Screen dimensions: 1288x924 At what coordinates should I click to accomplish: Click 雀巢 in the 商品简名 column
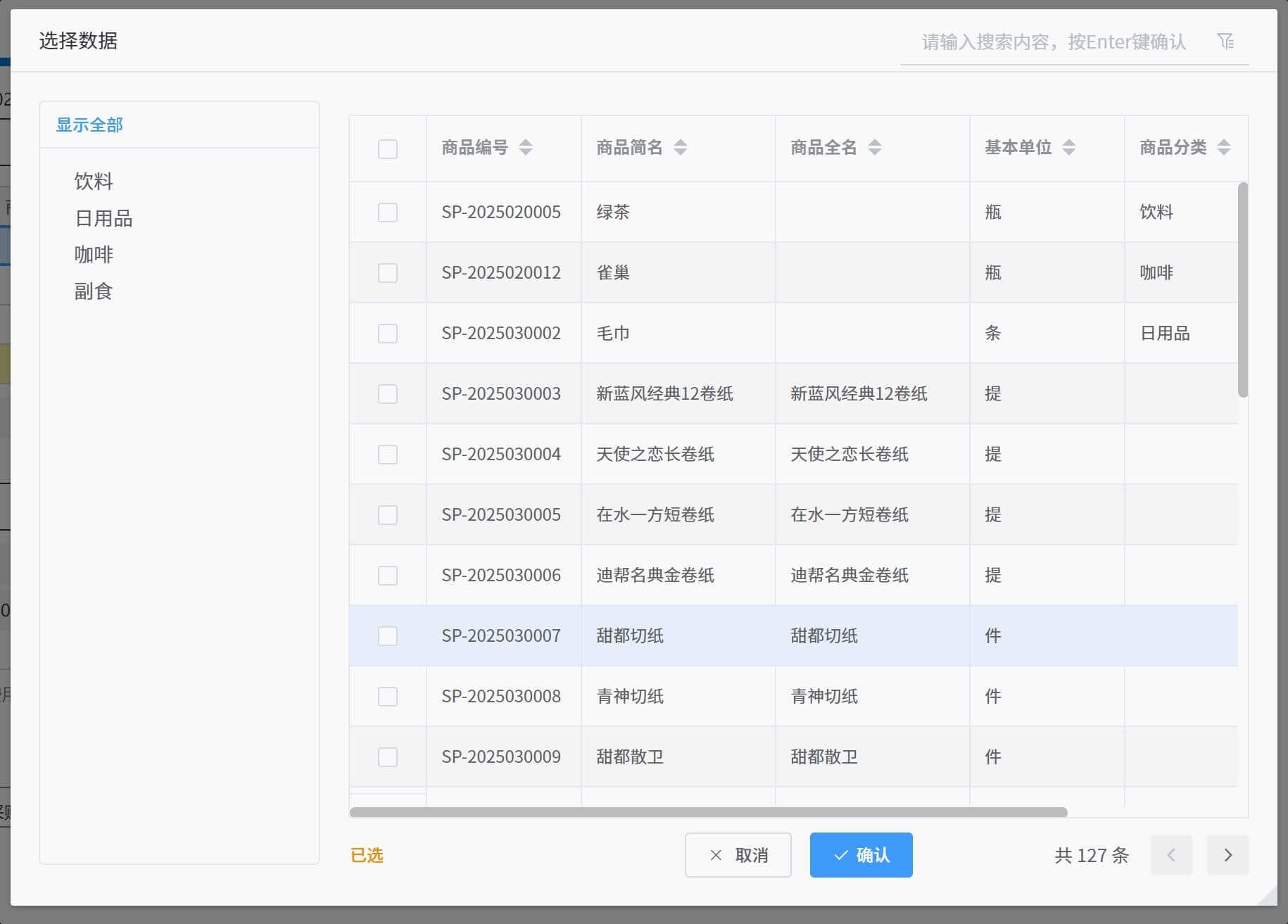click(613, 272)
